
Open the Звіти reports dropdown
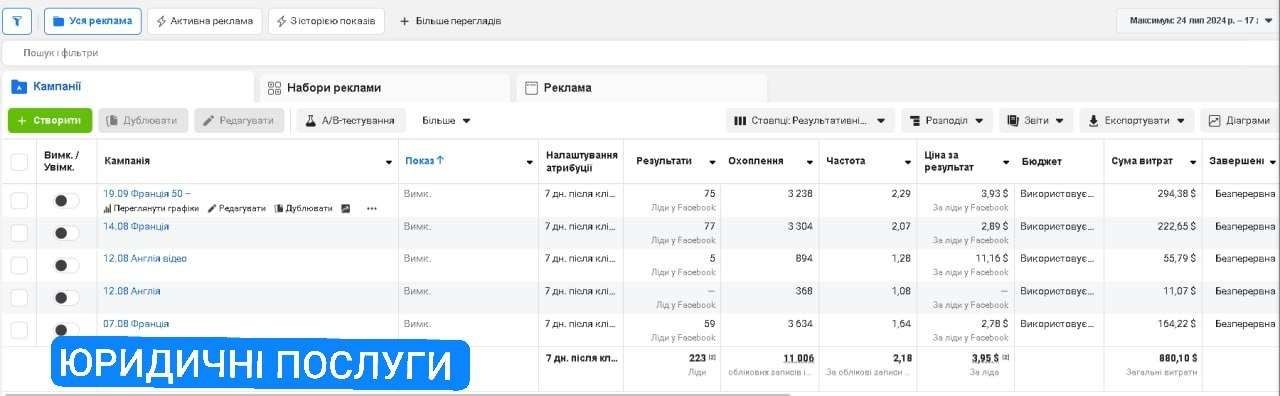(x=1036, y=121)
